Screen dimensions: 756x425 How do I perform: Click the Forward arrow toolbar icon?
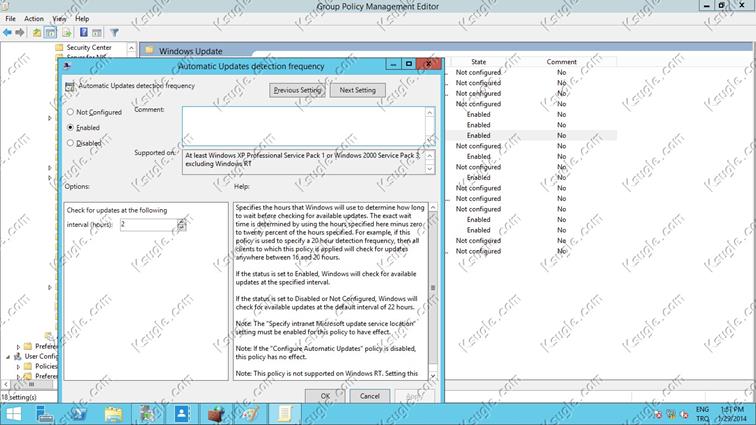pyautogui.click(x=20, y=32)
